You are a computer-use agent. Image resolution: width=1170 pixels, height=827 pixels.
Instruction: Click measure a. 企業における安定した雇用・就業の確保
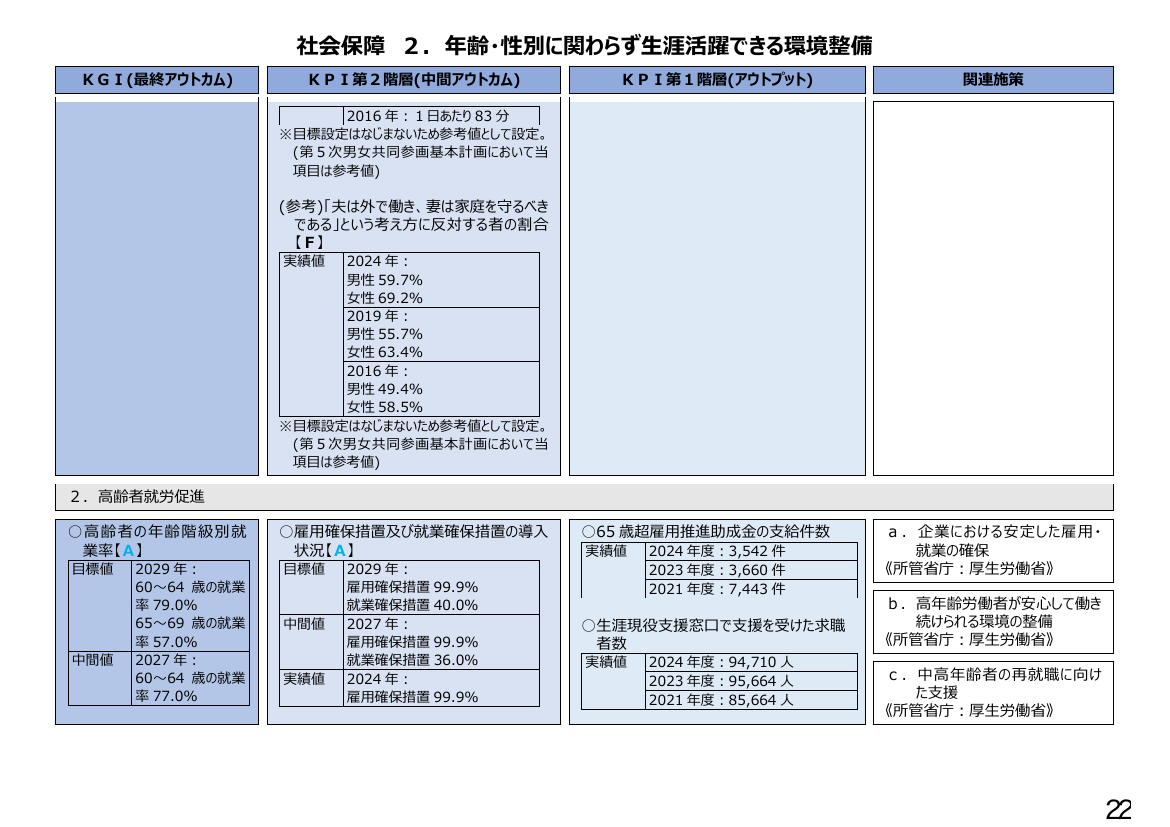993,551
